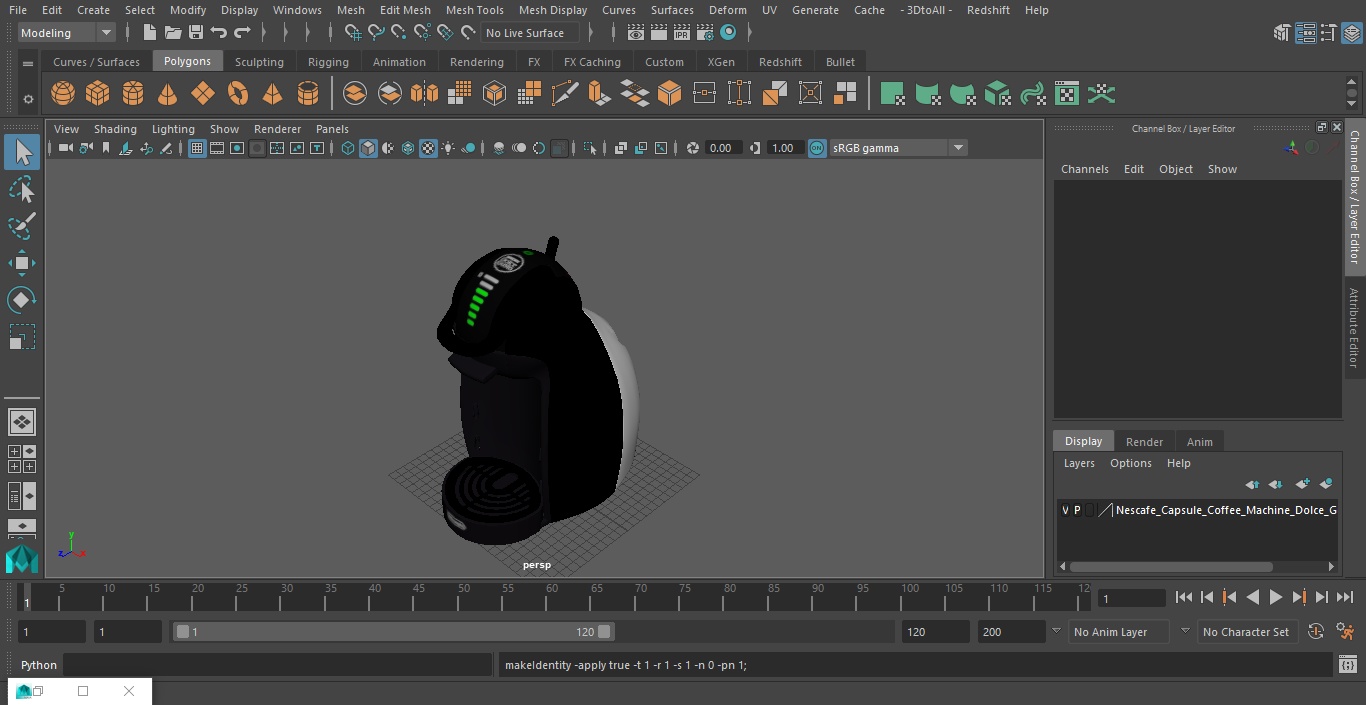Go to start of playback range
This screenshot has width=1366, height=705.
pyautogui.click(x=1184, y=597)
